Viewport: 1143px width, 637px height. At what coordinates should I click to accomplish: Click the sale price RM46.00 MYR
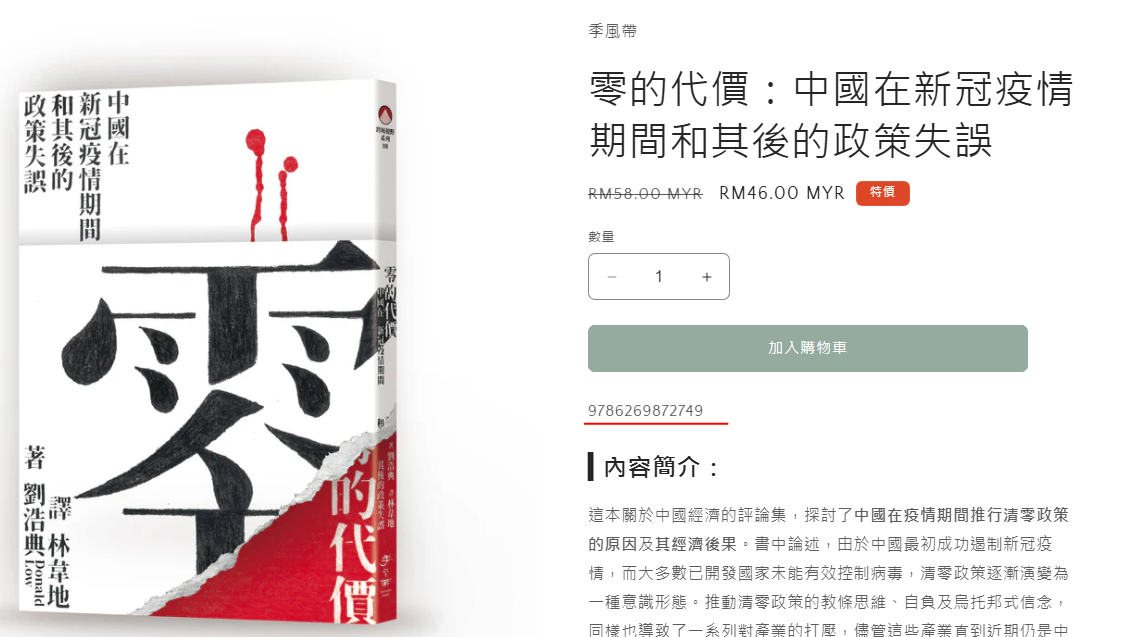click(781, 193)
